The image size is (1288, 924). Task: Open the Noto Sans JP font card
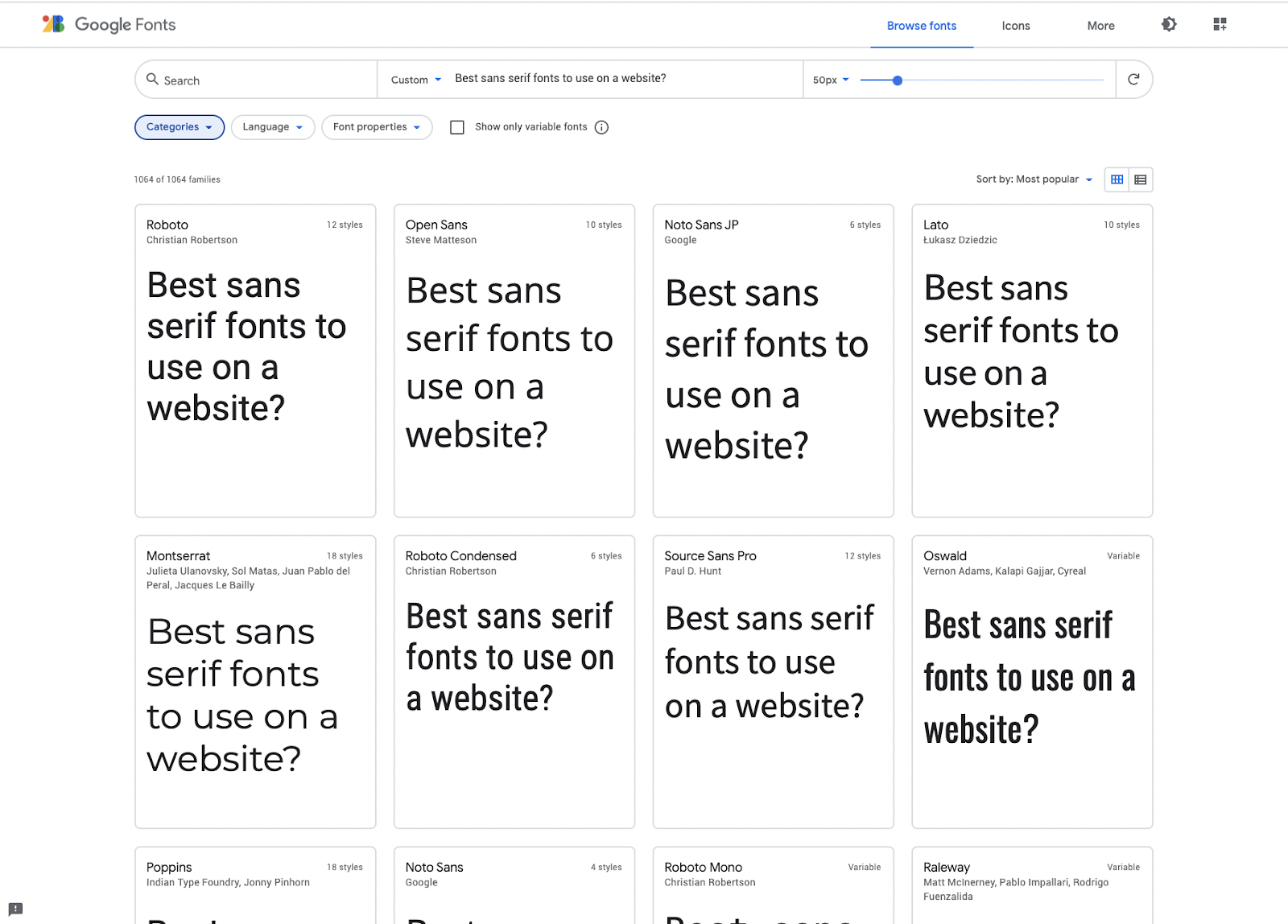[774, 361]
